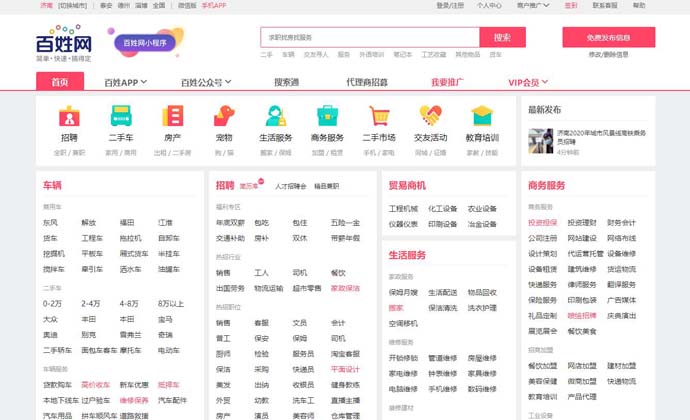Screen dimensions: 690x420
Task: Open the 宠物 pets category icon
Action: (x=224, y=116)
